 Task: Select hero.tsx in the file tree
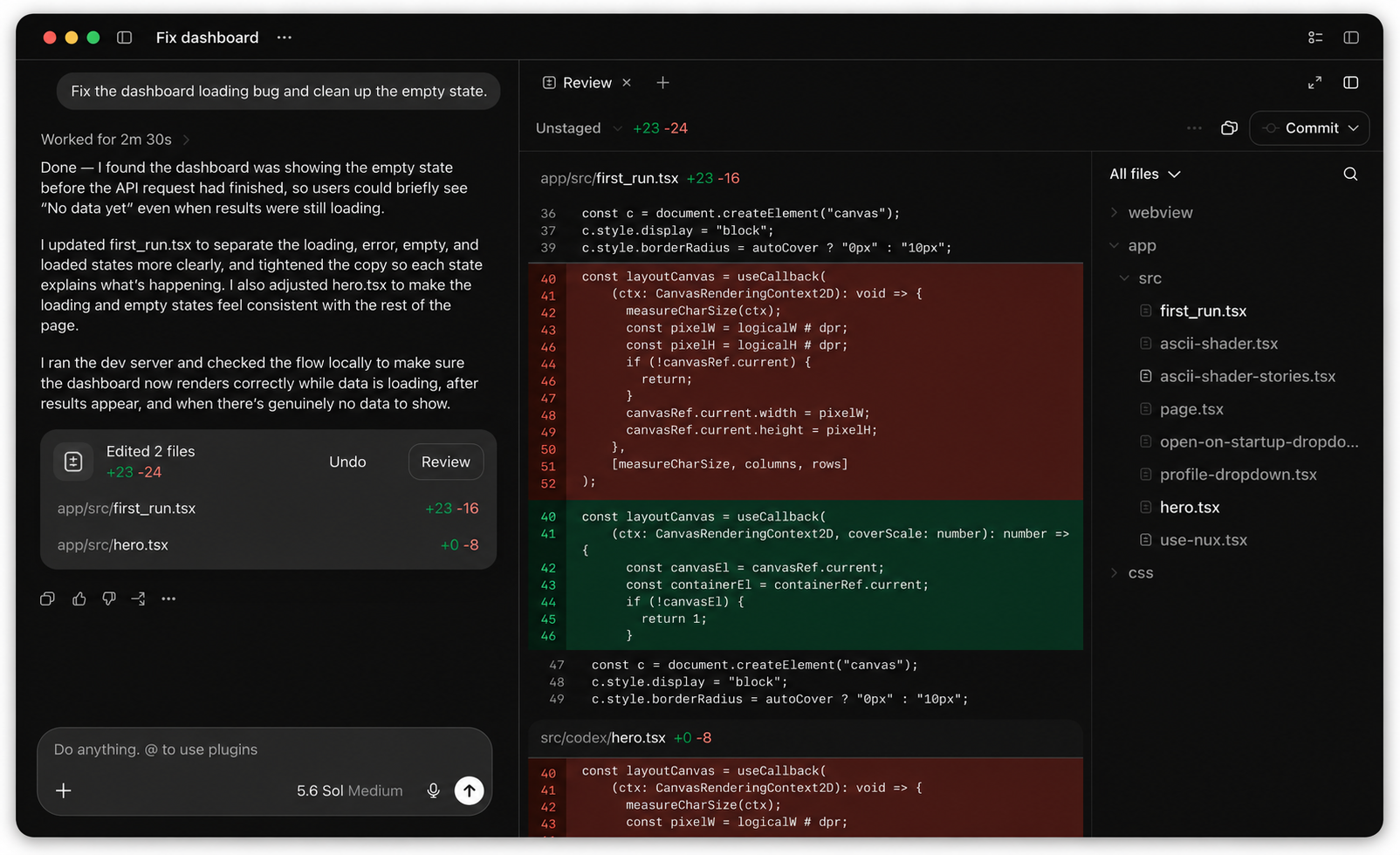pos(1190,508)
